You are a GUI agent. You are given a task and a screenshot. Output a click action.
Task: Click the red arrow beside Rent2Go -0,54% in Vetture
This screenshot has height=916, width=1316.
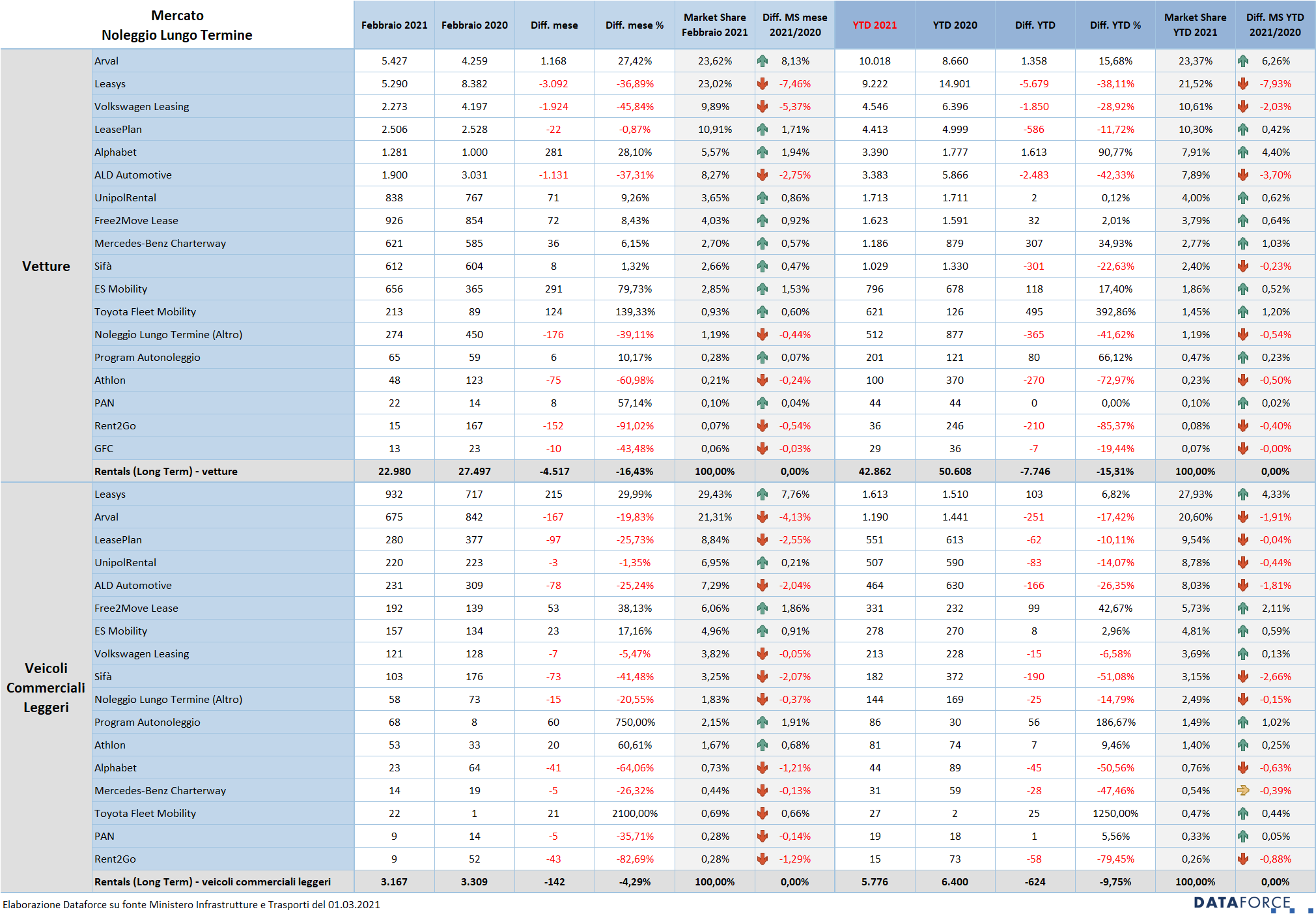[763, 425]
